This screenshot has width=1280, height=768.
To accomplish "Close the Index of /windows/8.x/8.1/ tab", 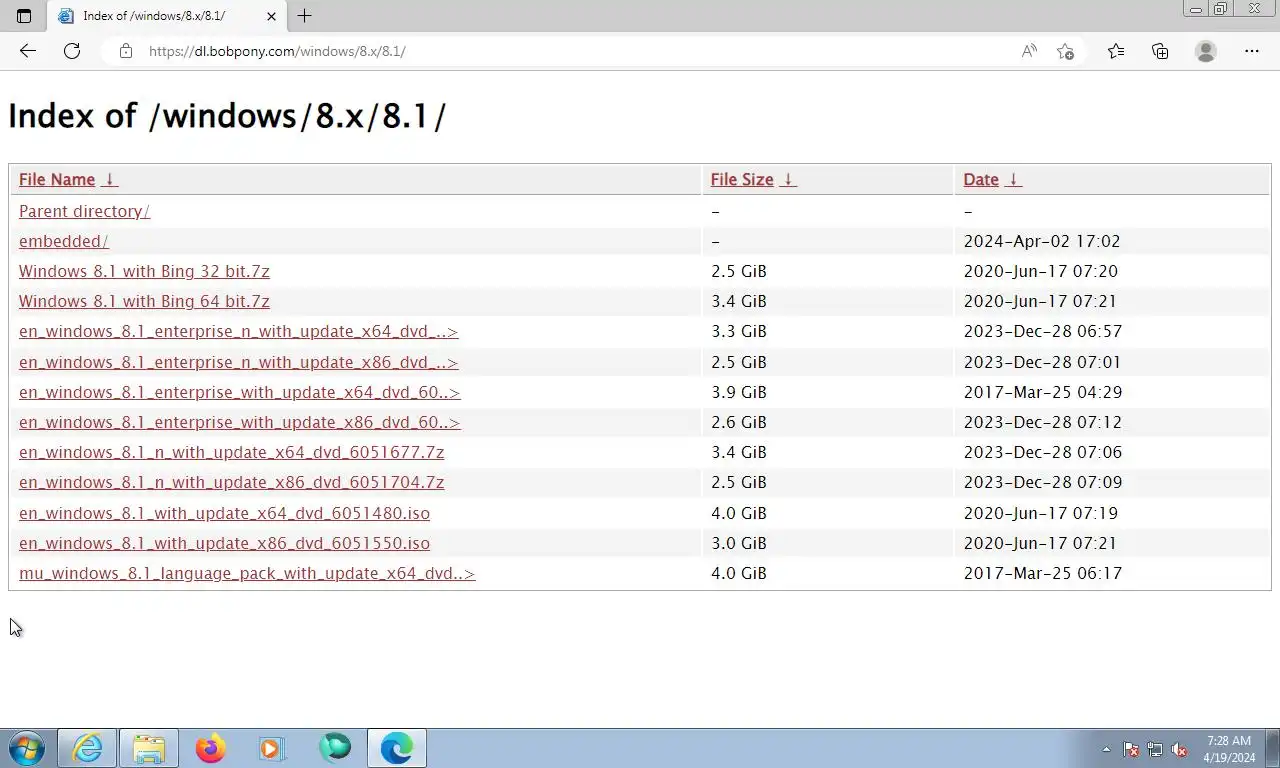I will pyautogui.click(x=271, y=16).
